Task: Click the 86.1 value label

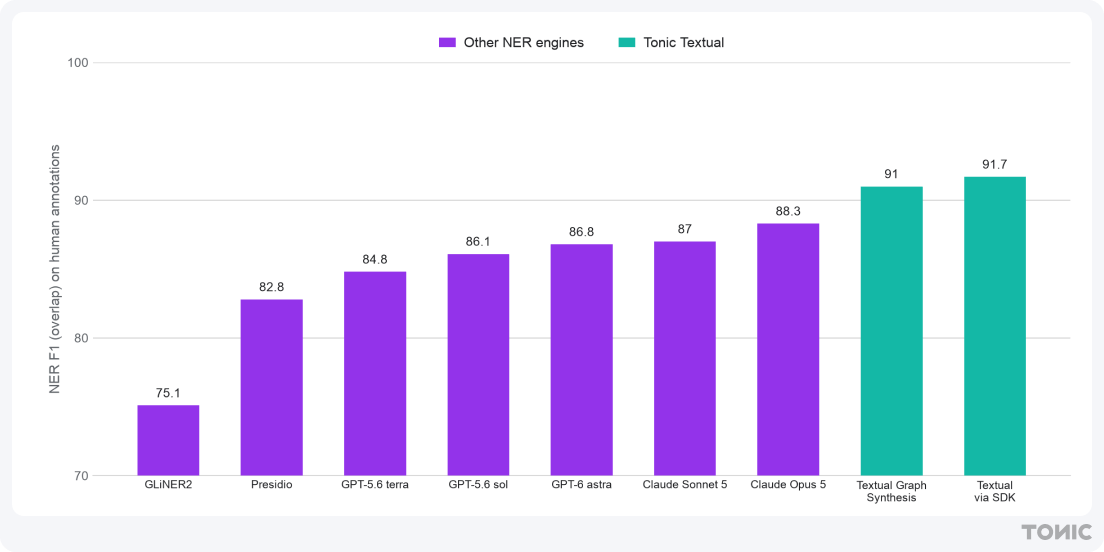Action: coord(478,242)
